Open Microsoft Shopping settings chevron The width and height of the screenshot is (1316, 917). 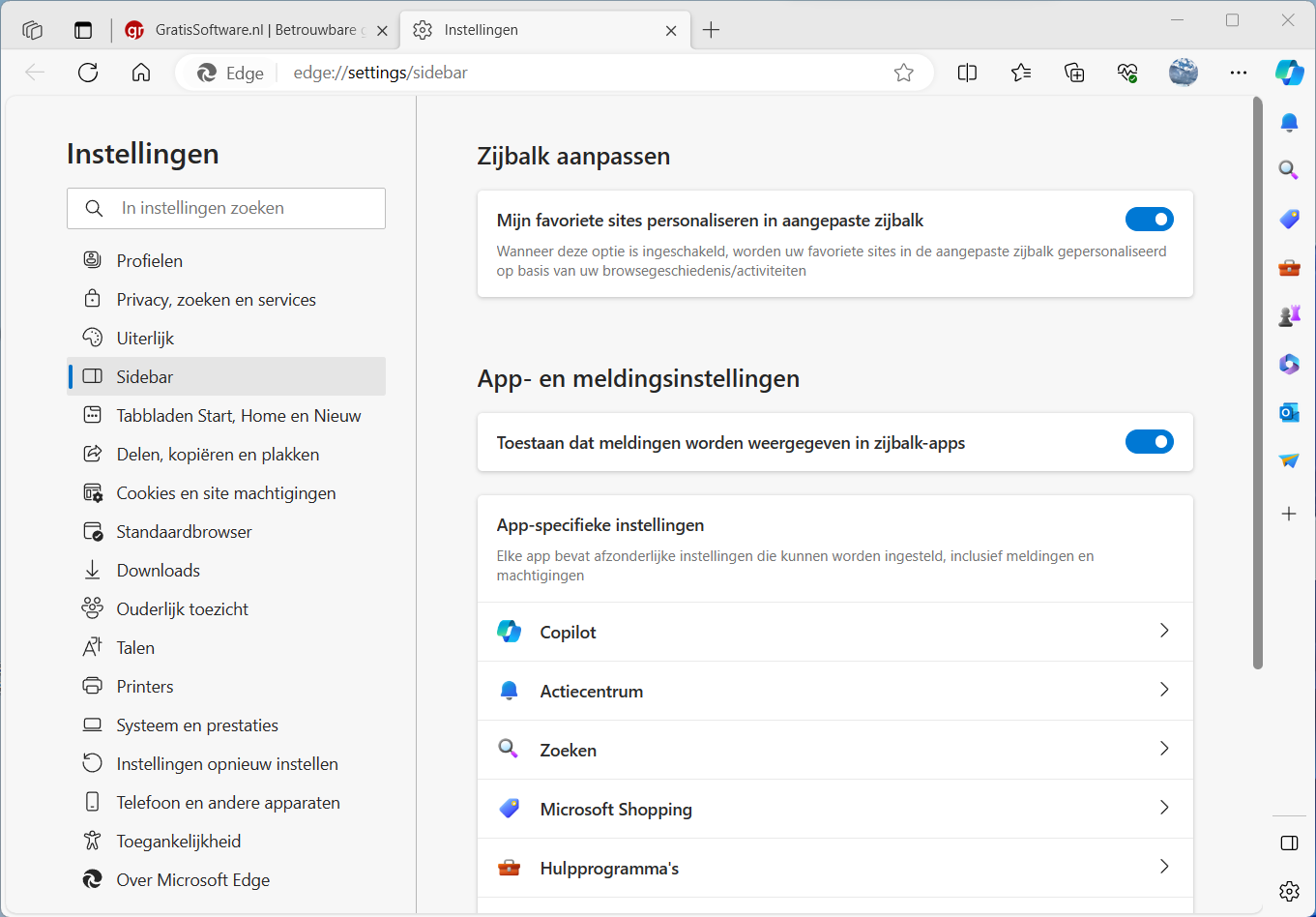click(1164, 808)
